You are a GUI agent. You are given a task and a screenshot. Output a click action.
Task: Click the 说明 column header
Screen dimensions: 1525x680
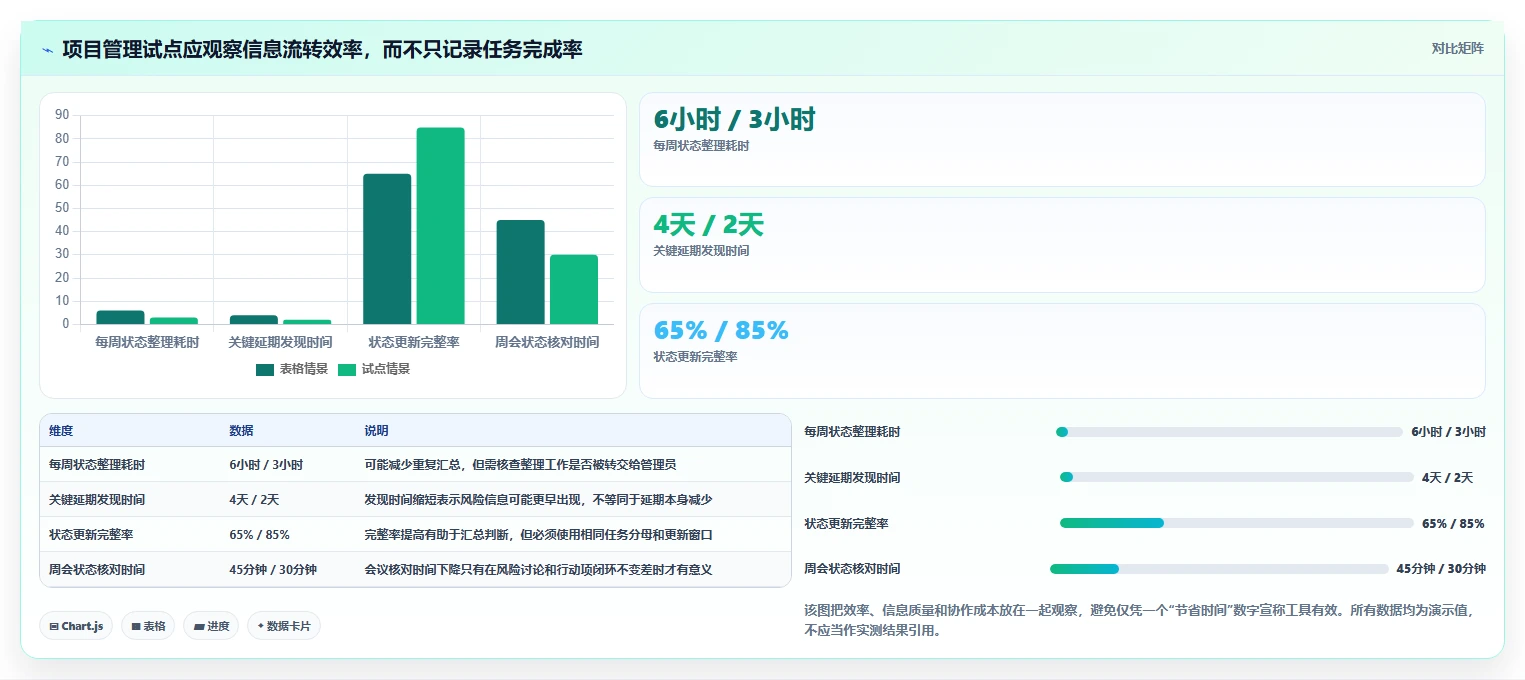point(376,431)
